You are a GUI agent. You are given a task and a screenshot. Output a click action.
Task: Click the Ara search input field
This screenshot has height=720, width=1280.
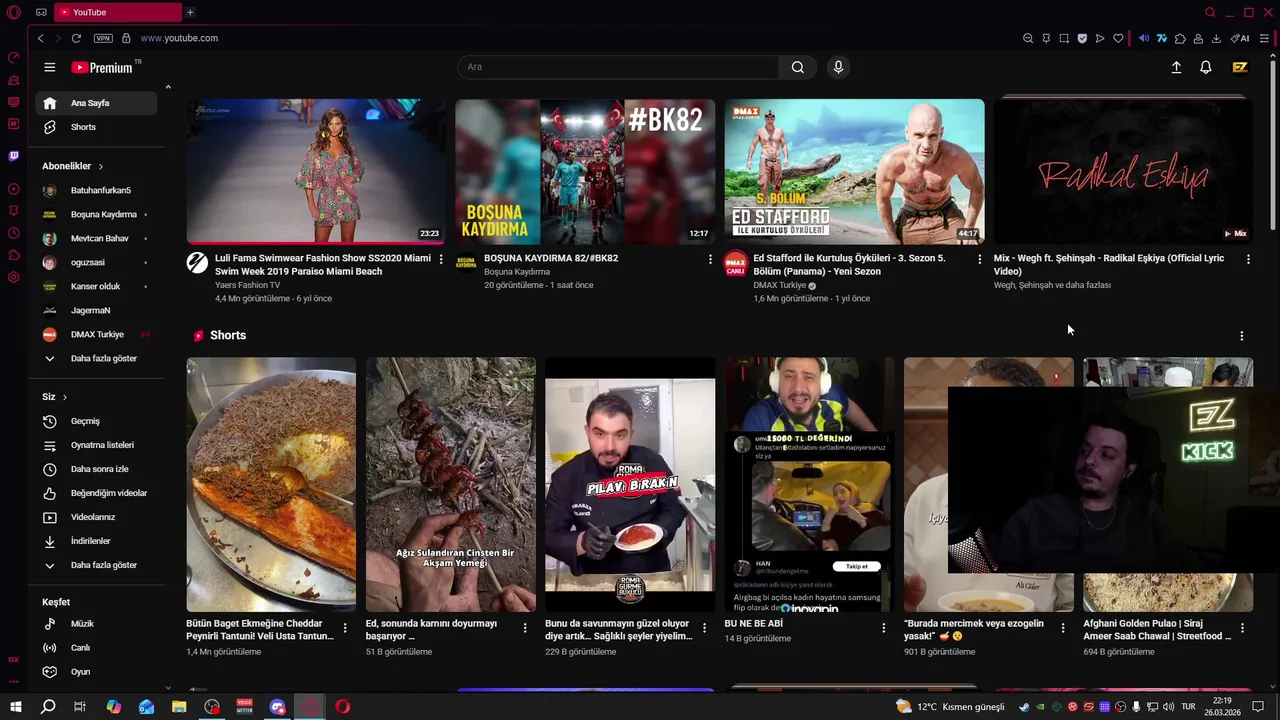(x=618, y=67)
